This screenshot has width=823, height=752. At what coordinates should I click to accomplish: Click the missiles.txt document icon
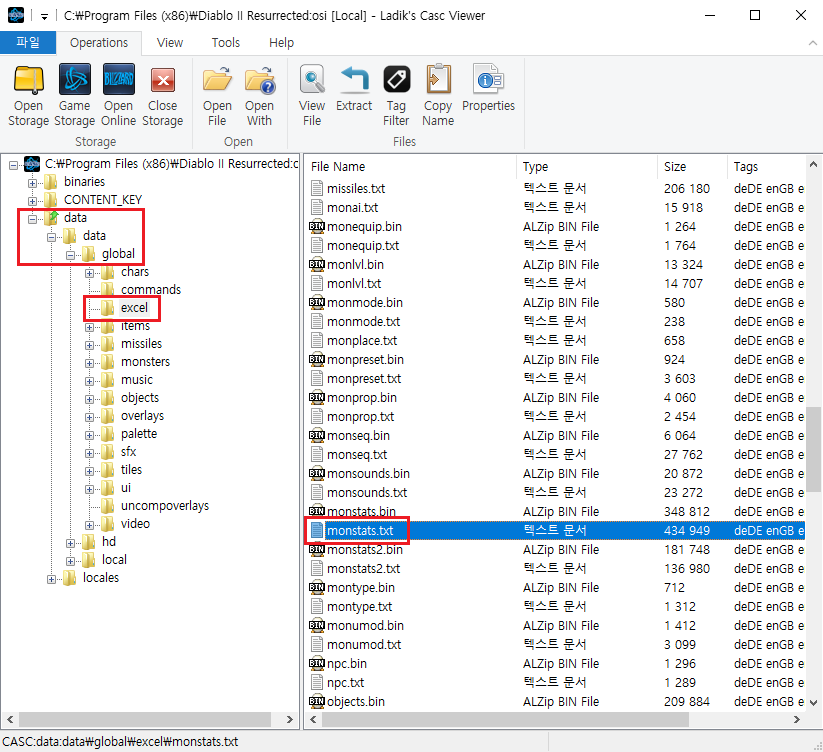[316, 188]
